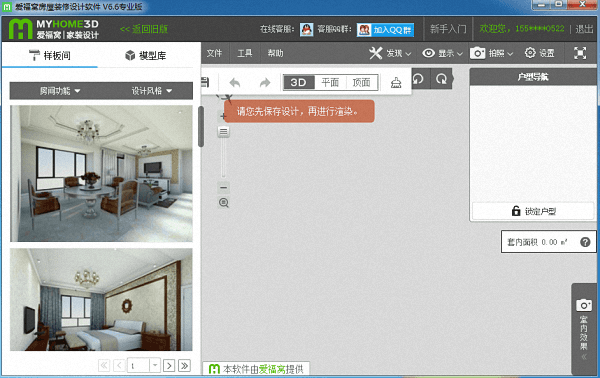Click the area help question mark icon

[x=585, y=242]
